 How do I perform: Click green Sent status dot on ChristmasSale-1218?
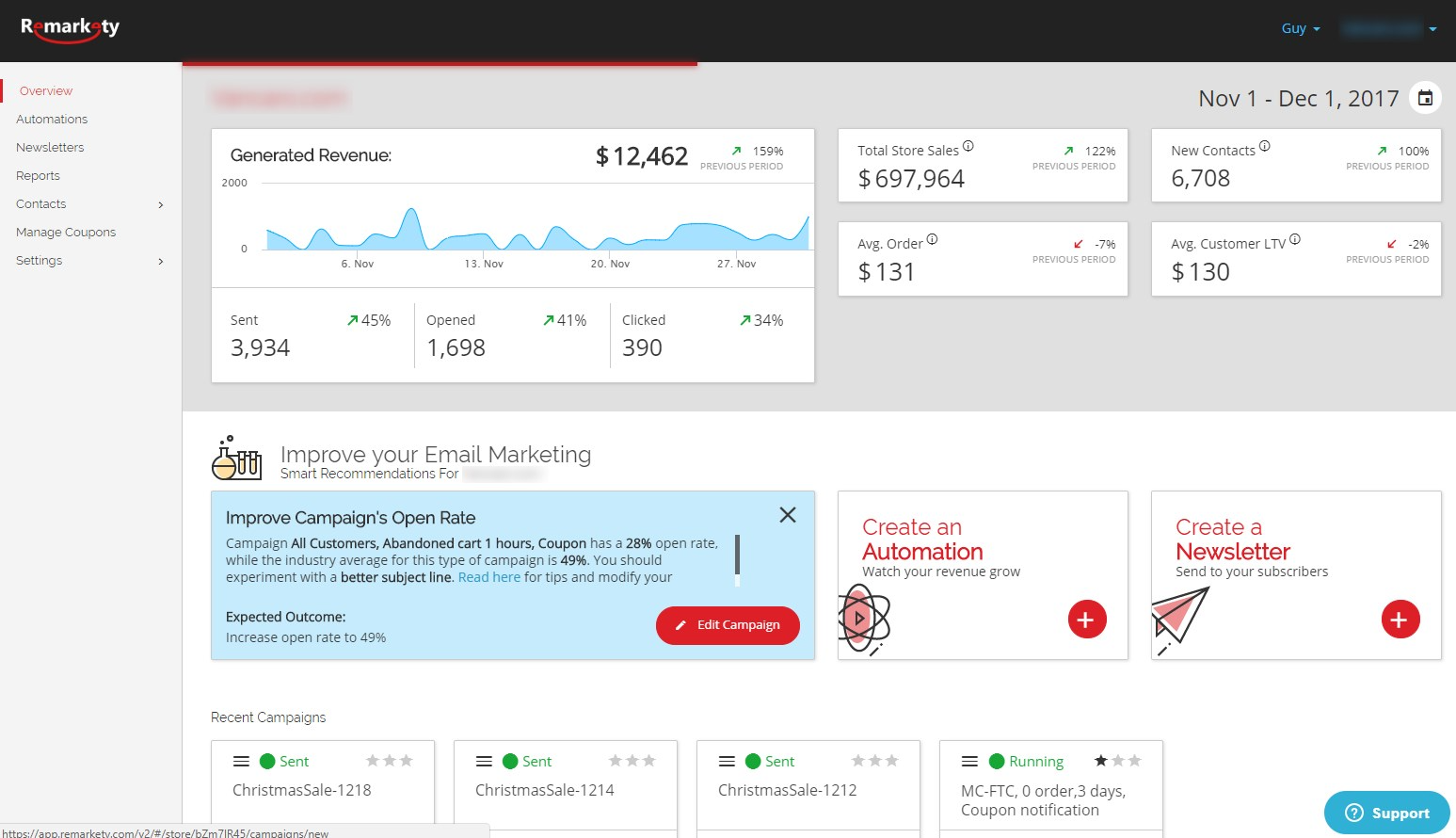click(267, 761)
